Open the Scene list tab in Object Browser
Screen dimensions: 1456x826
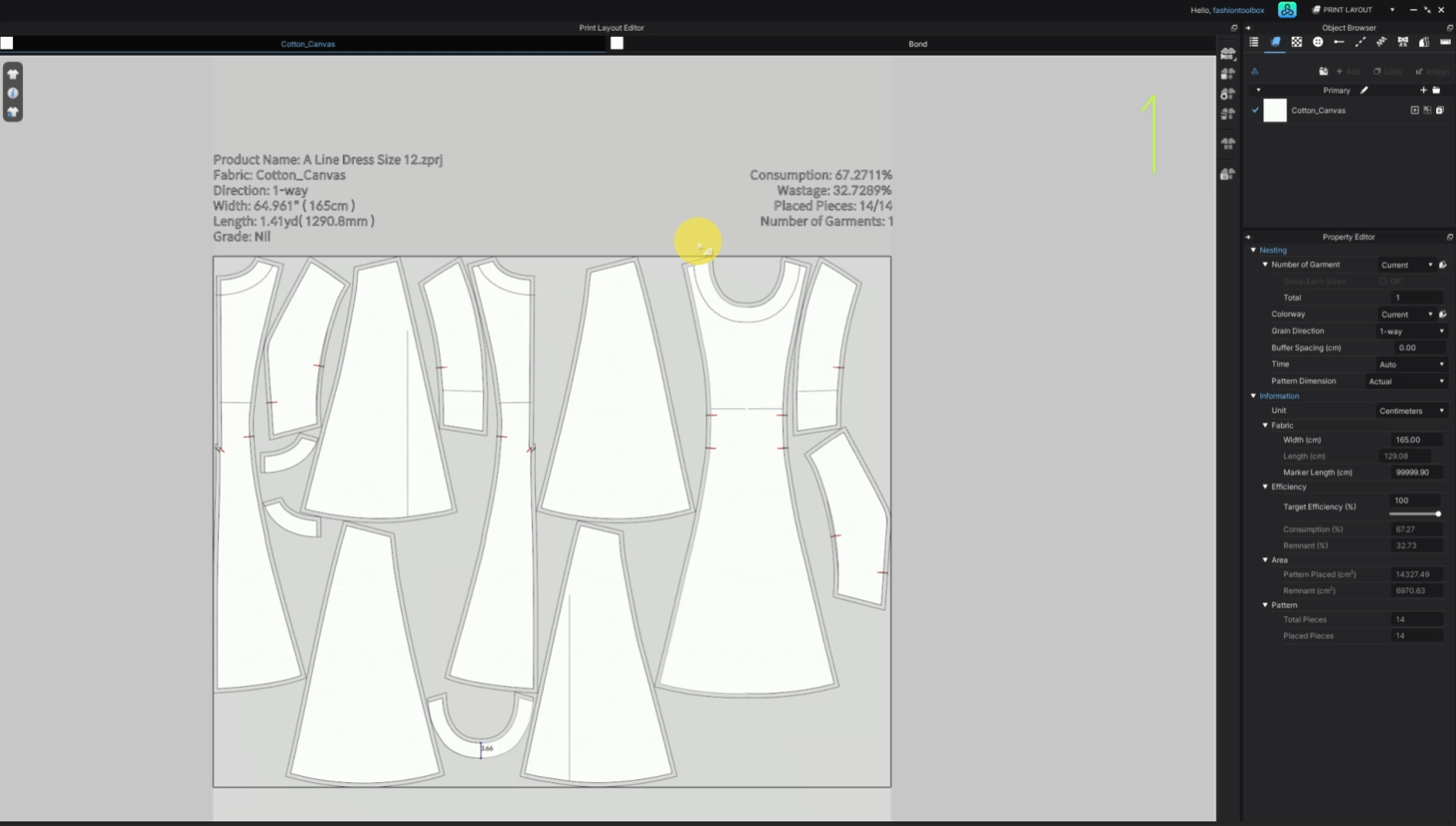pyautogui.click(x=1254, y=42)
